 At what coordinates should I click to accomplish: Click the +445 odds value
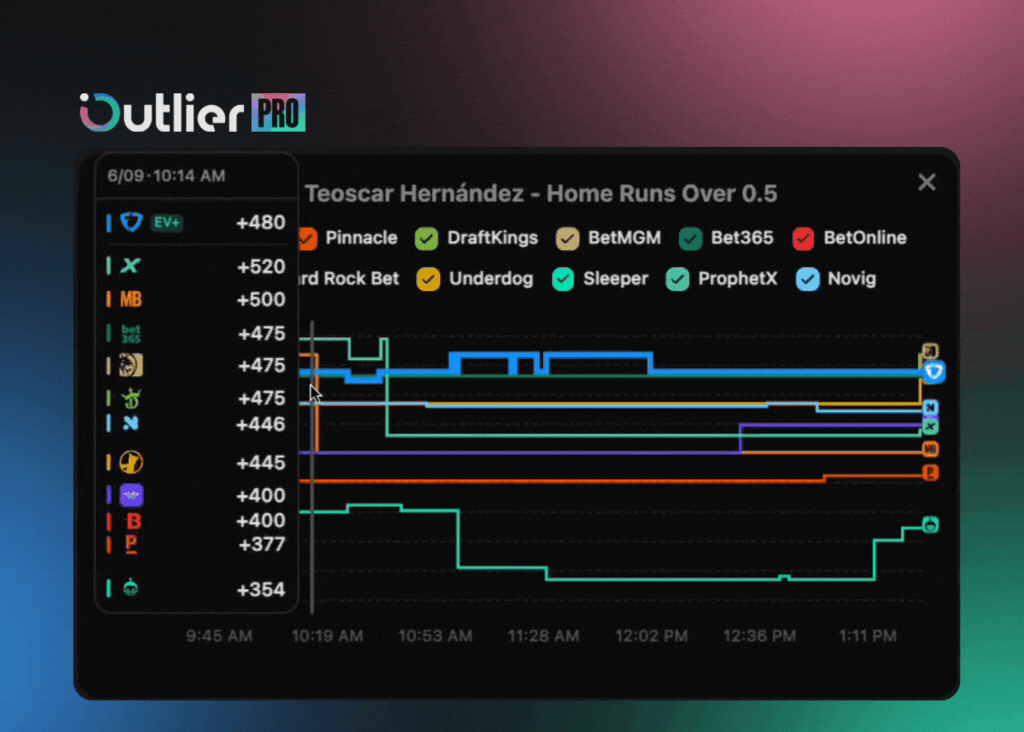pyautogui.click(x=261, y=463)
